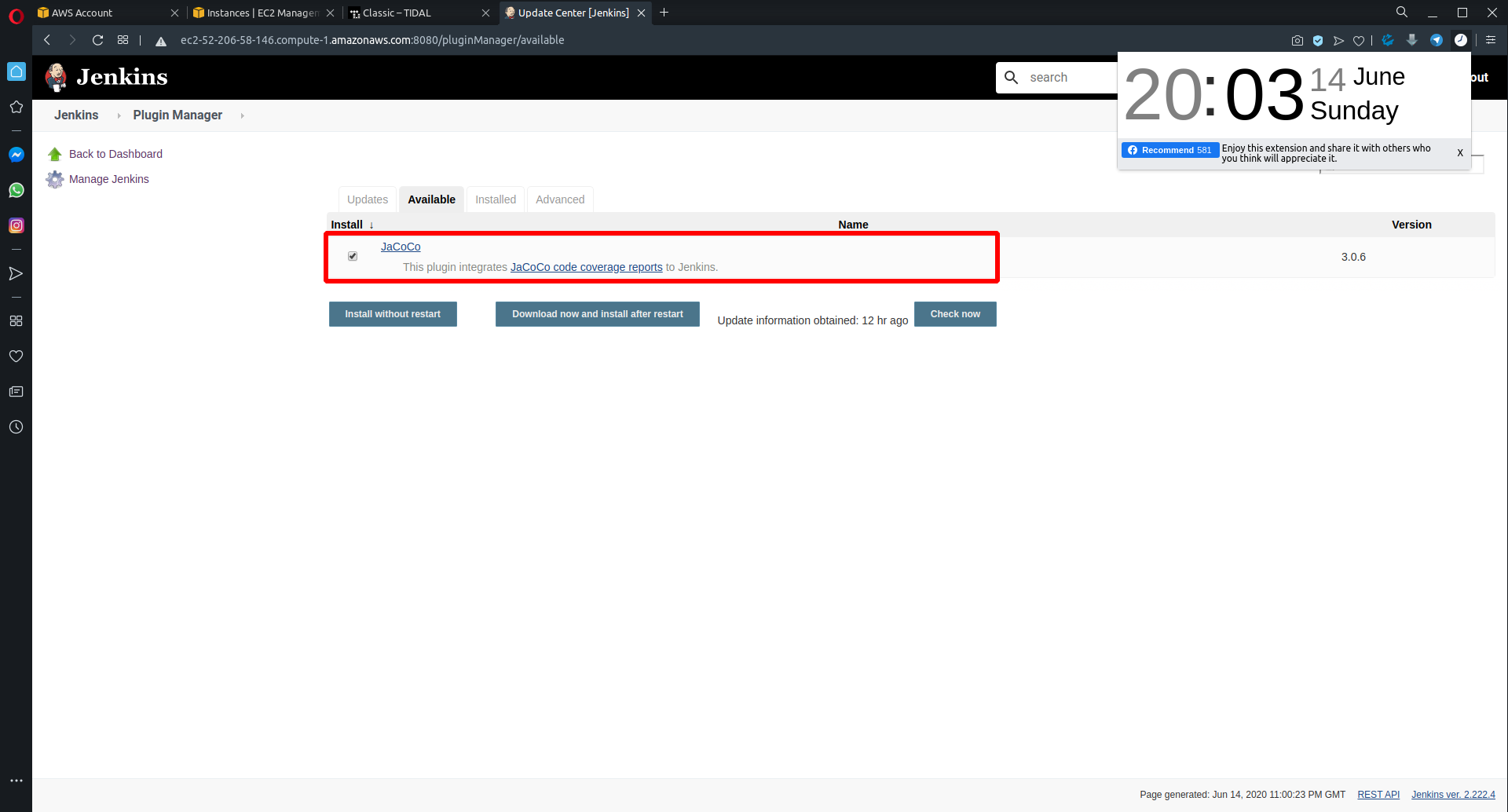Open the heart Pinboards icon in sidebar
1508x812 pixels.
click(16, 357)
